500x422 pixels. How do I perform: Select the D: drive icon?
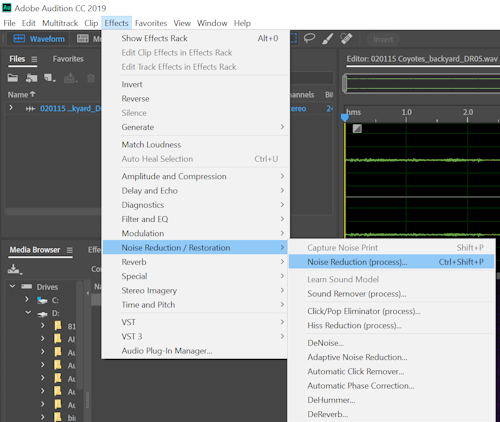42,314
